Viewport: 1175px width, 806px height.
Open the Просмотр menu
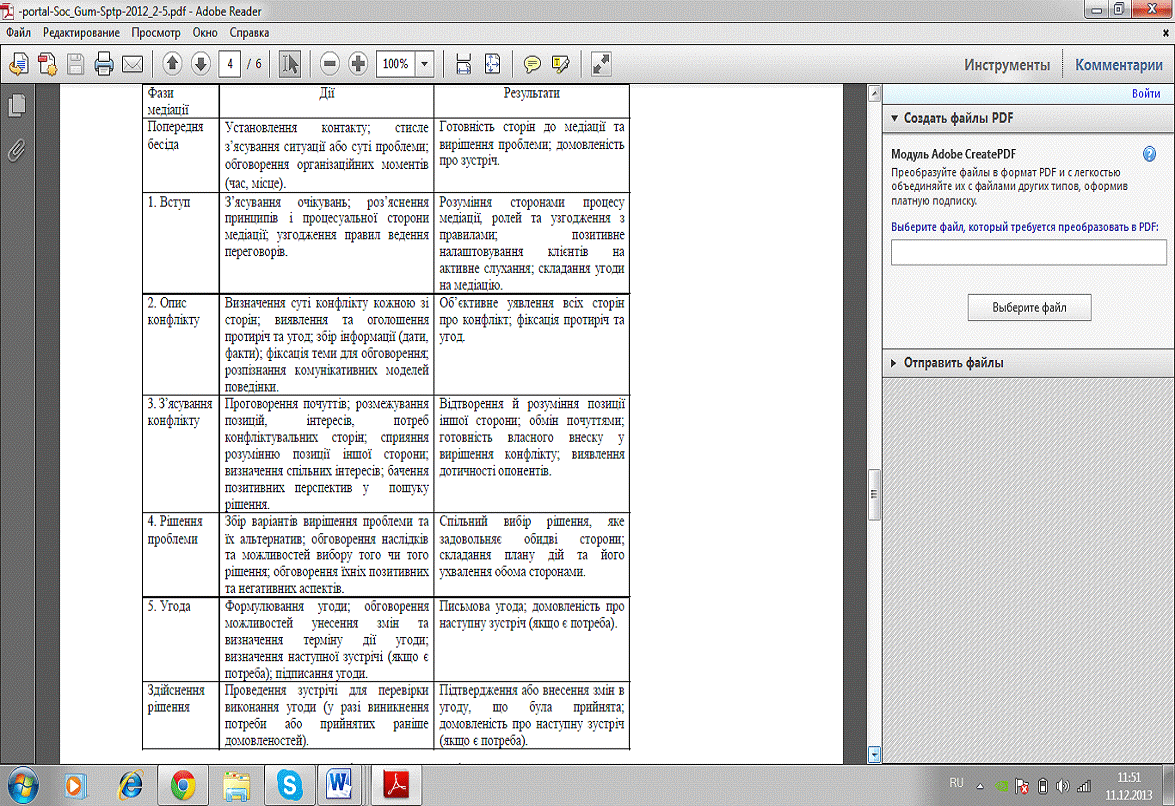(155, 33)
